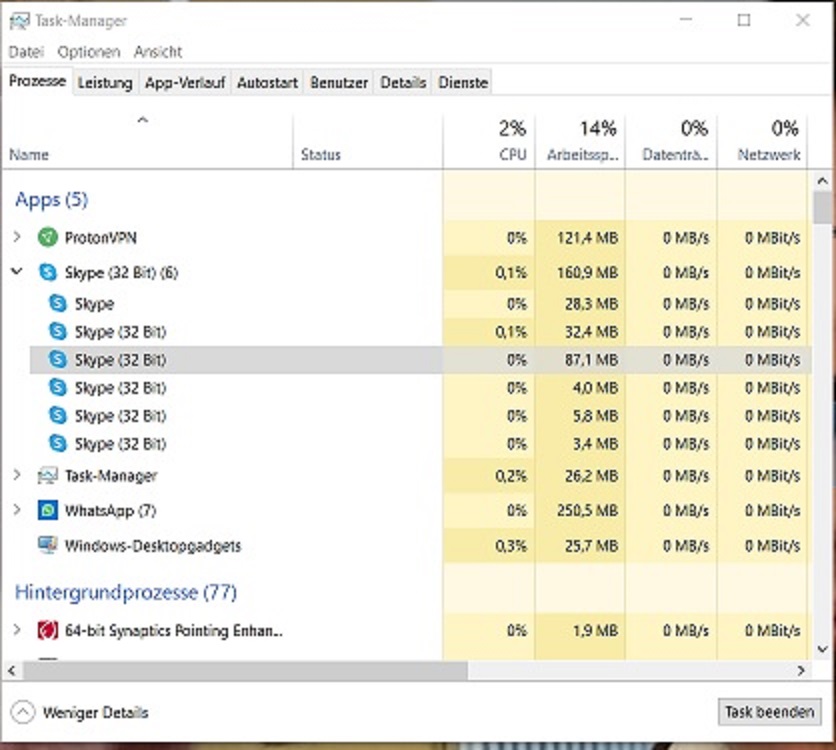Collapse the Skype (32 Bit) (6) group
The image size is (836, 750).
pos(17,271)
